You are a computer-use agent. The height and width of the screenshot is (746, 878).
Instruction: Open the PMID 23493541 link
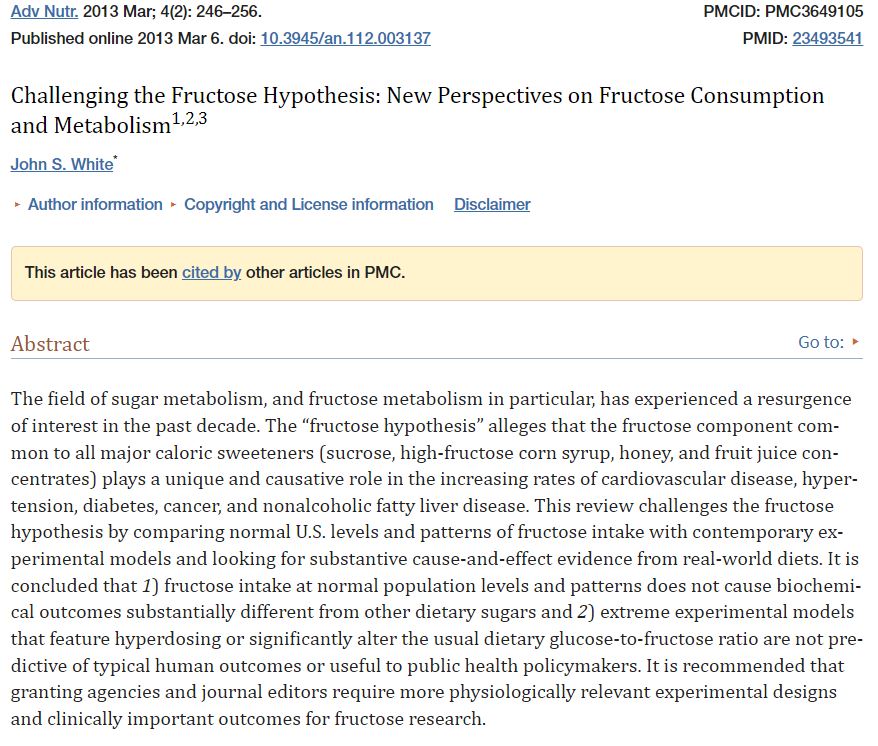coord(827,38)
